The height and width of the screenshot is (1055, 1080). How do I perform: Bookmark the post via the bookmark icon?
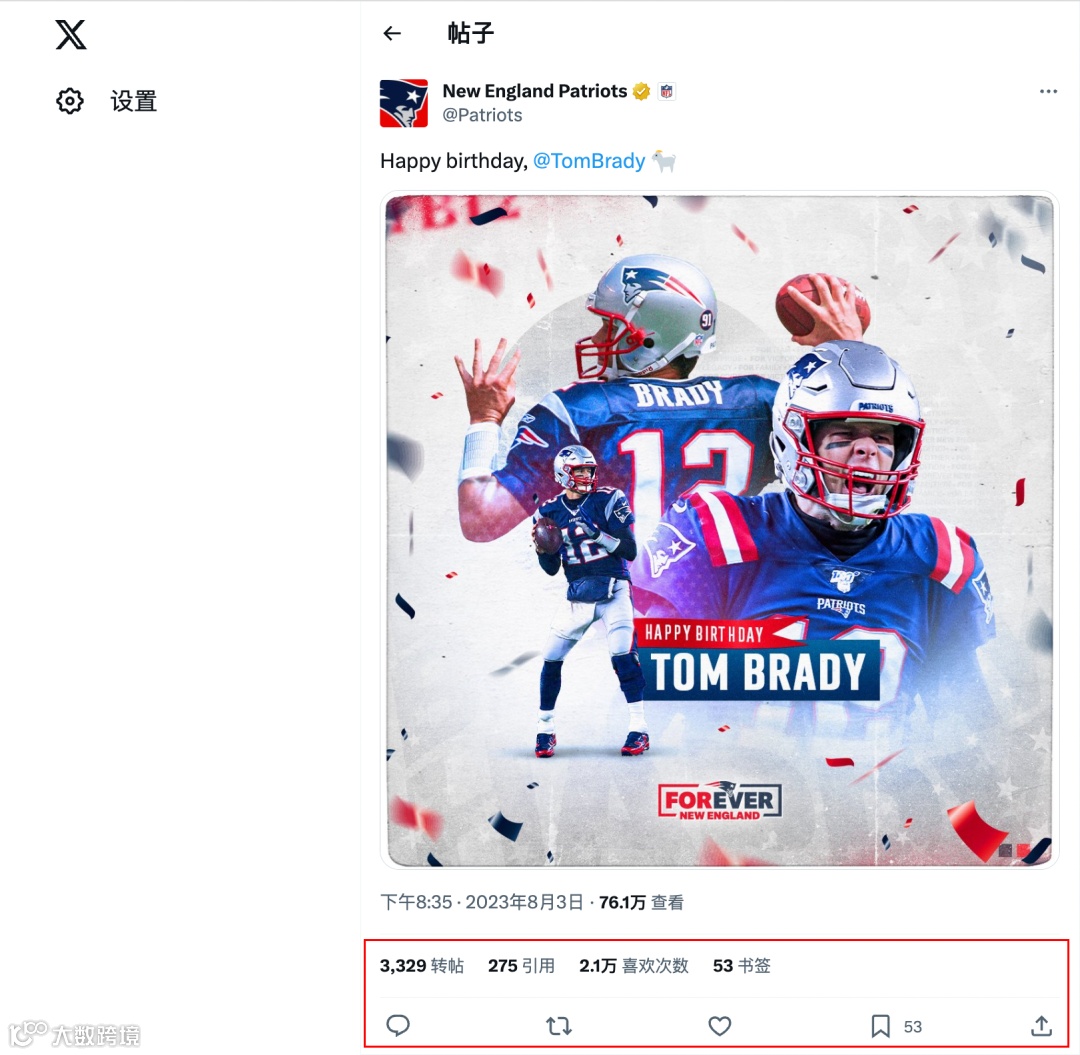coord(880,1026)
